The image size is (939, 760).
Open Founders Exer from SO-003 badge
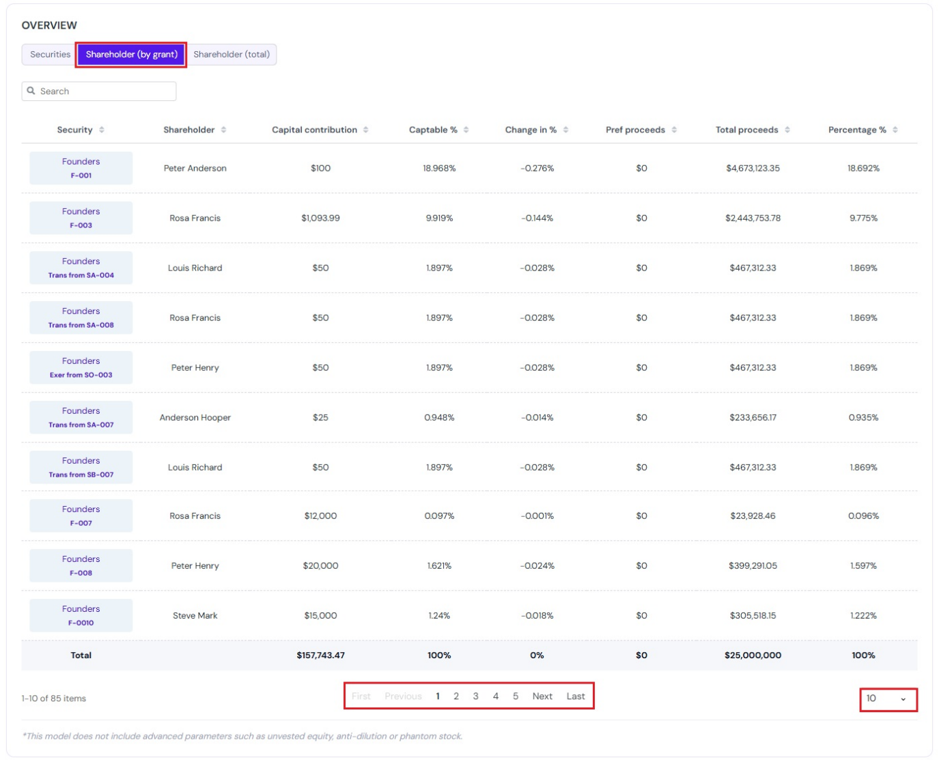click(81, 368)
